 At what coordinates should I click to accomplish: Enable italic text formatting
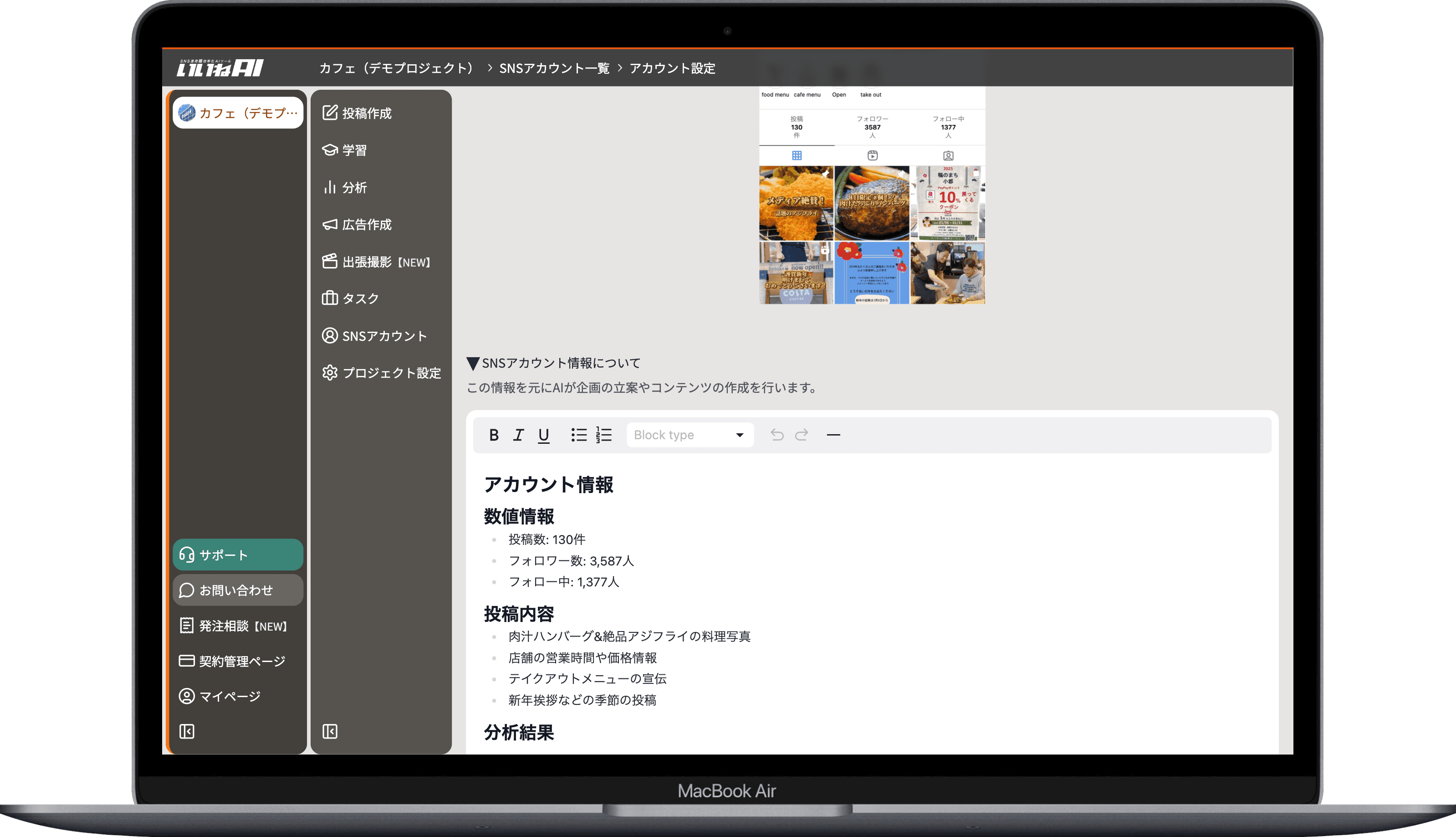pos(519,435)
